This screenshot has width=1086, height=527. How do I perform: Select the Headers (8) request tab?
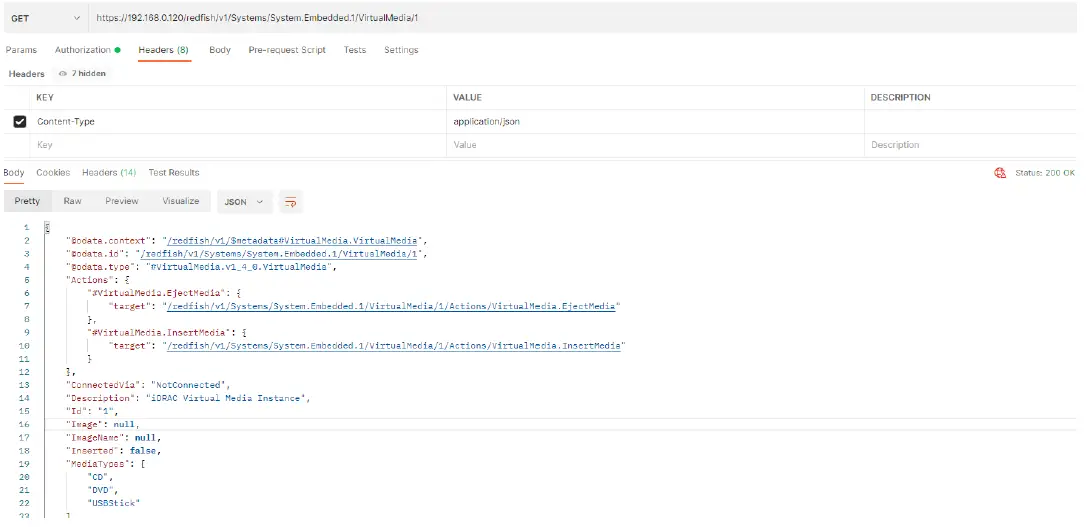pyautogui.click(x=163, y=50)
